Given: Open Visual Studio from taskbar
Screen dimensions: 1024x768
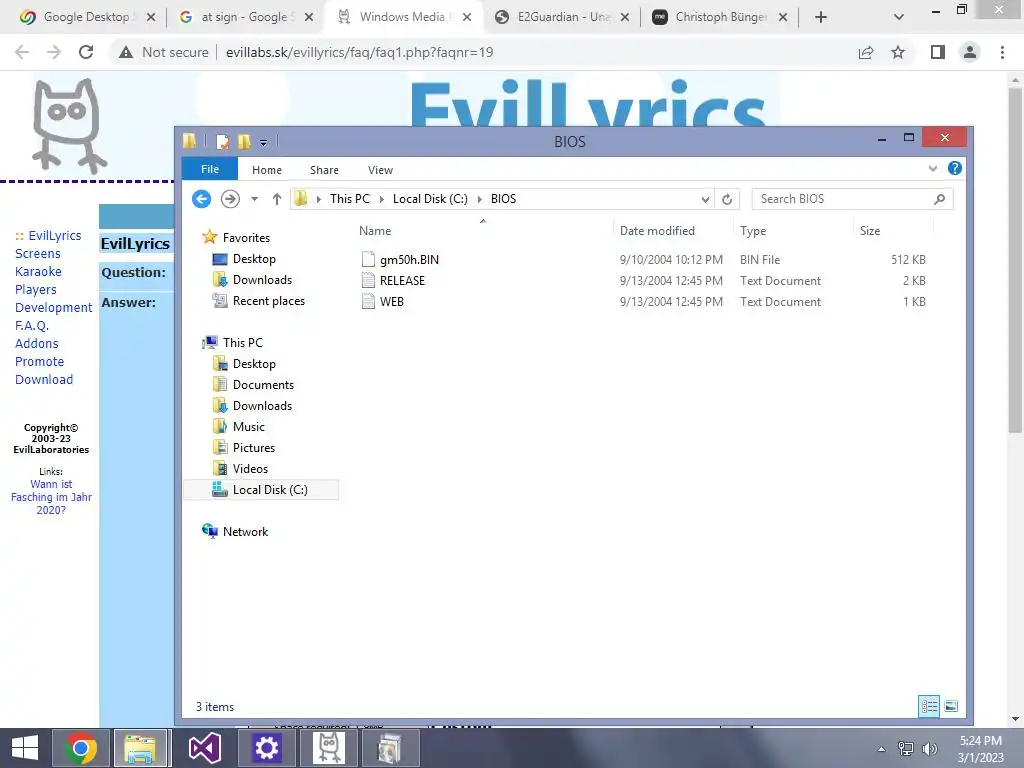Looking at the screenshot, I should click(204, 748).
